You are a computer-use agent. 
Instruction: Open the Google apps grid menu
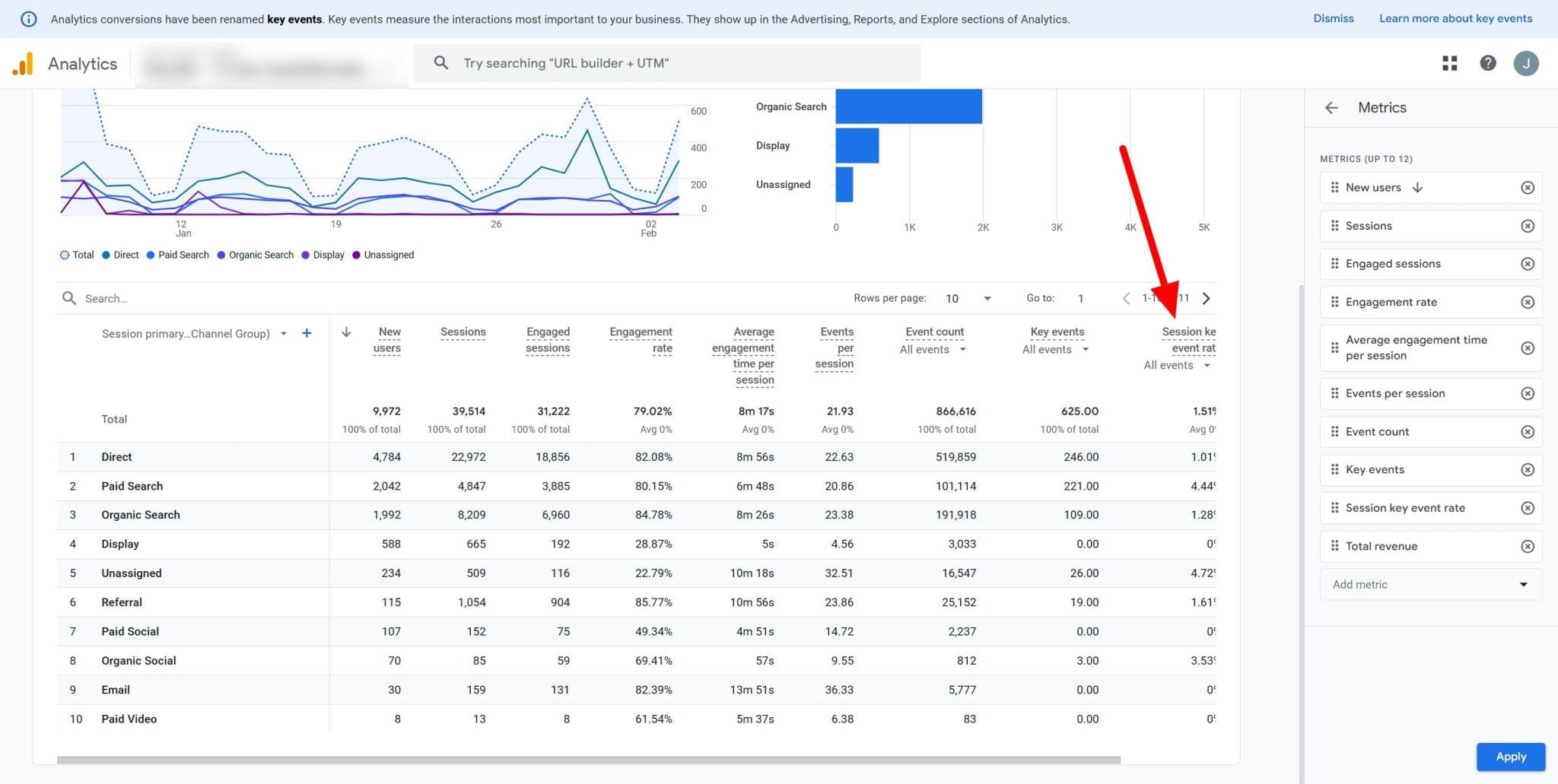tap(1449, 63)
